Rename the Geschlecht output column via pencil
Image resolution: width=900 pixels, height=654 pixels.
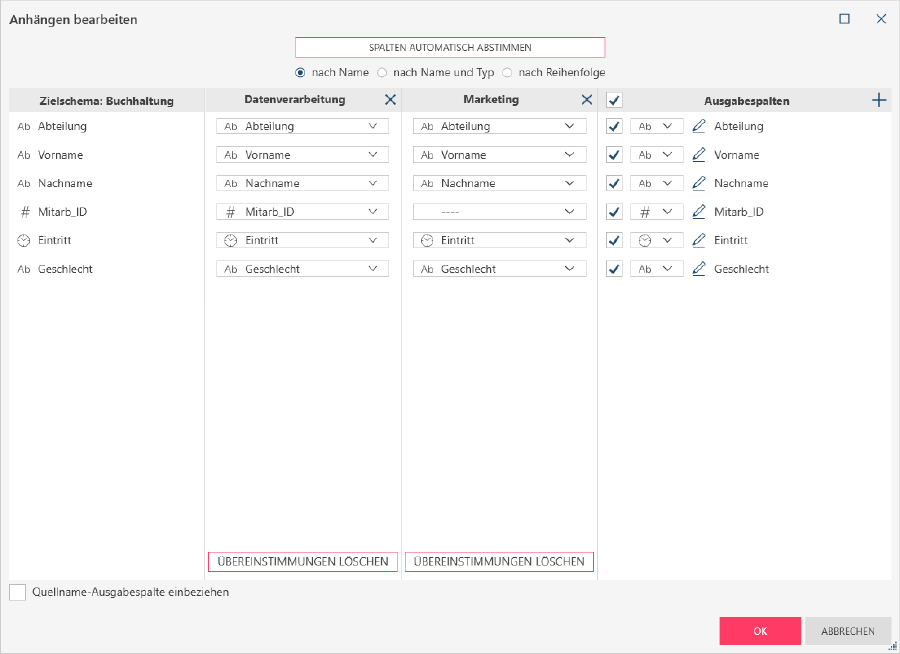click(x=699, y=269)
